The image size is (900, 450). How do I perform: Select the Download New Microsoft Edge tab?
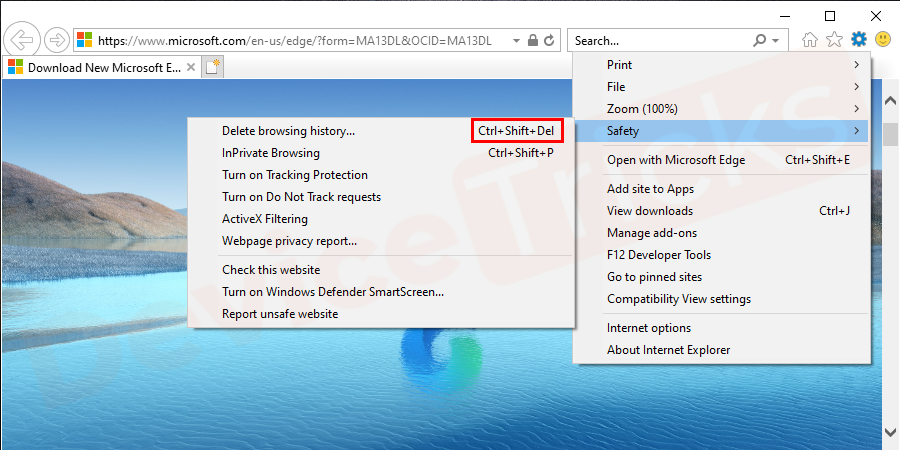pyautogui.click(x=102, y=67)
